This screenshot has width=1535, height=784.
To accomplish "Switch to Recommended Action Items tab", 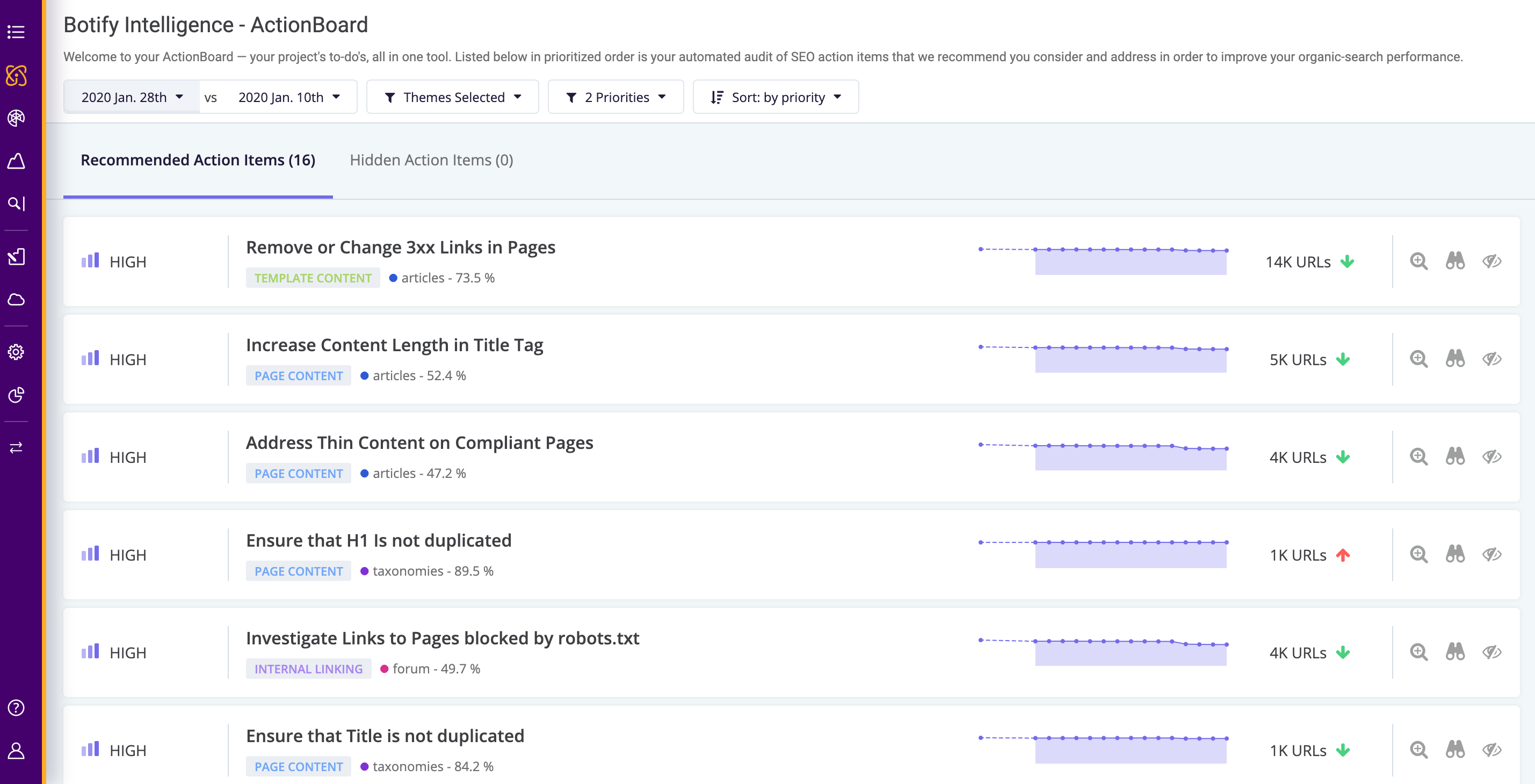I will [x=198, y=159].
